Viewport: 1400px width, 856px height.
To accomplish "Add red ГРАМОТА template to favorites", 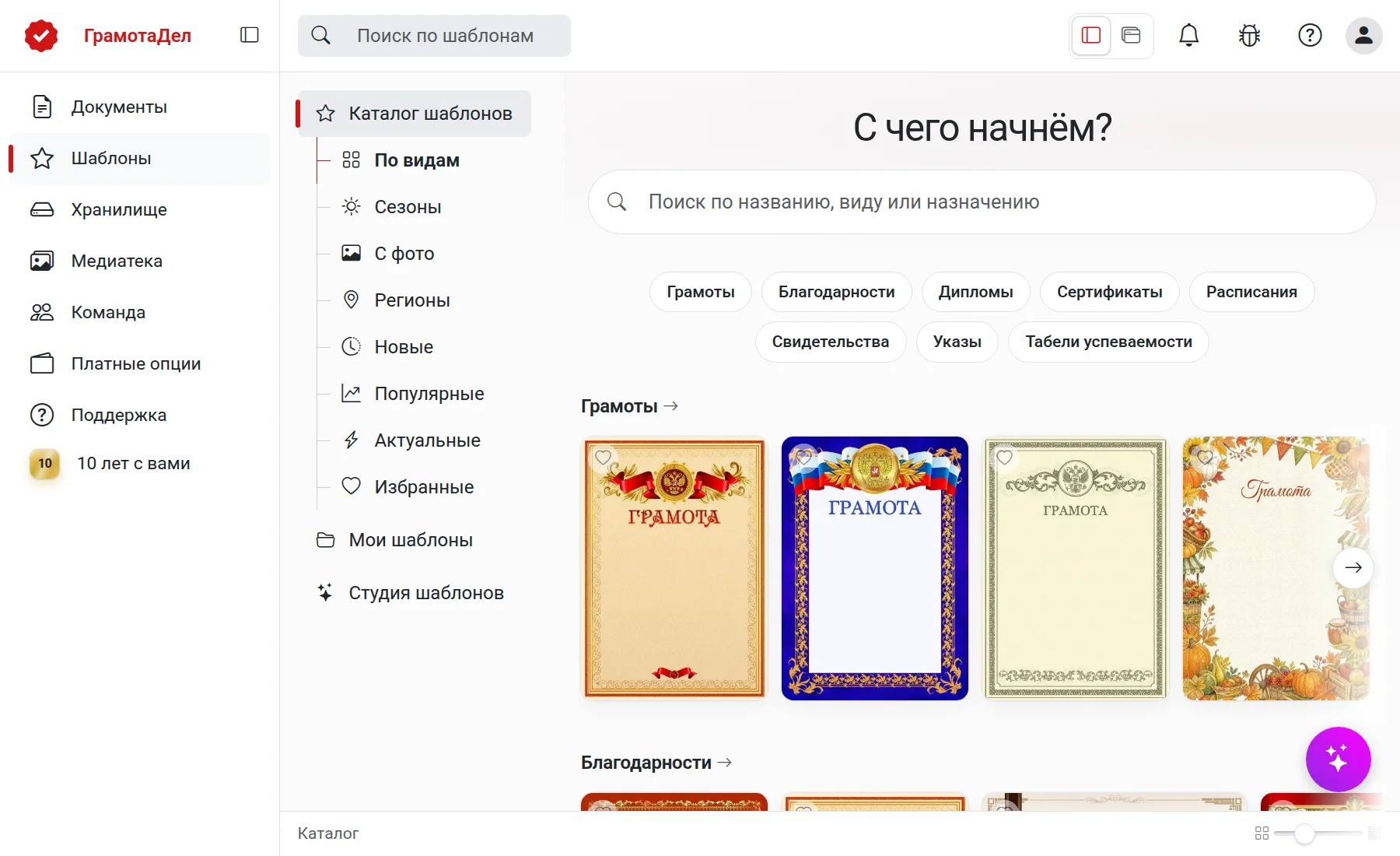I will 603,458.
